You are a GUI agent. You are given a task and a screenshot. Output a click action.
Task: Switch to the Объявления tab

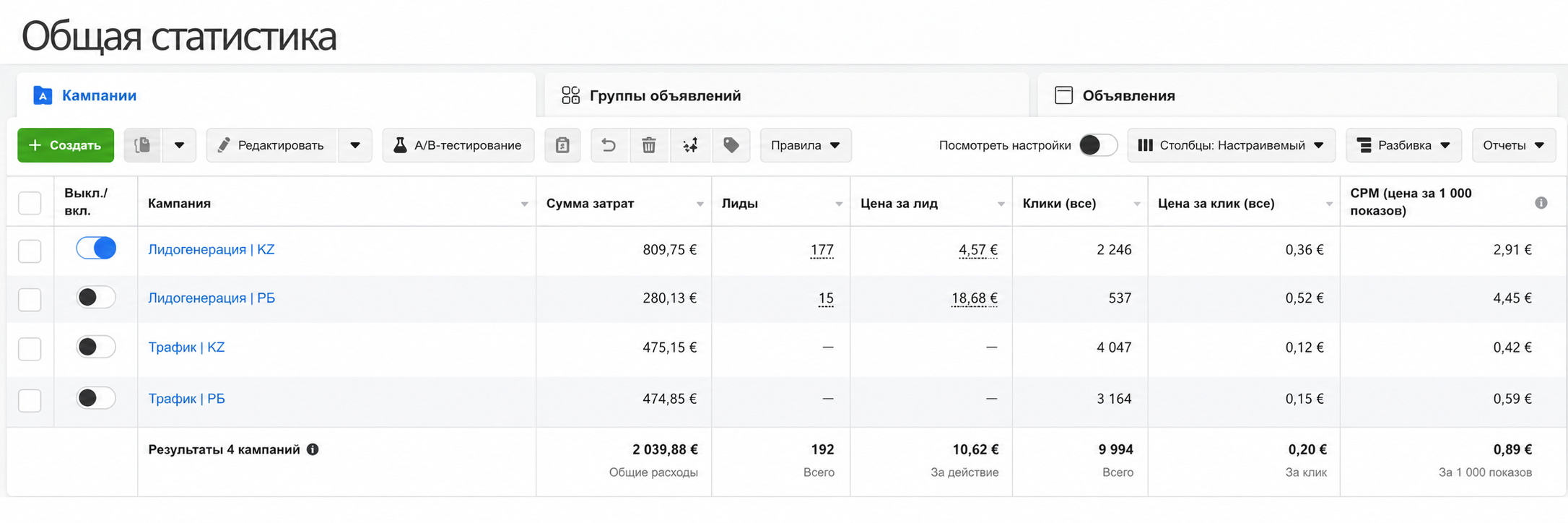click(1297, 95)
